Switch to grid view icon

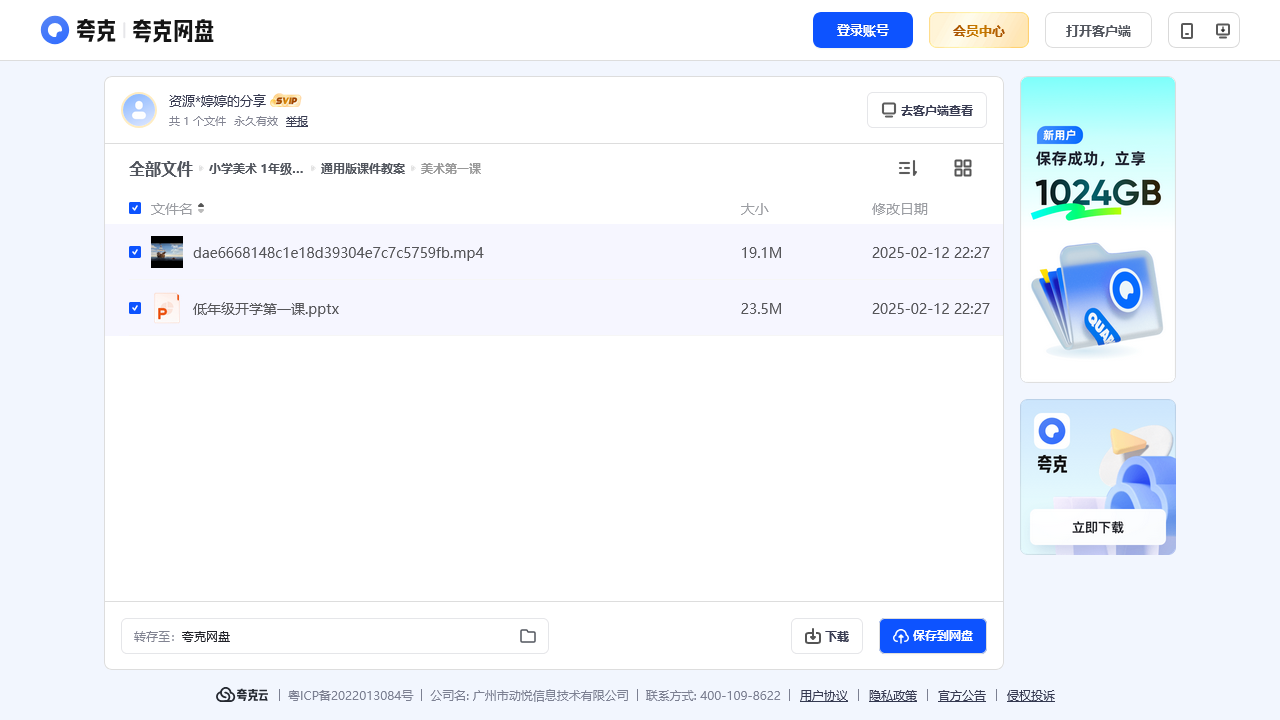click(x=963, y=168)
